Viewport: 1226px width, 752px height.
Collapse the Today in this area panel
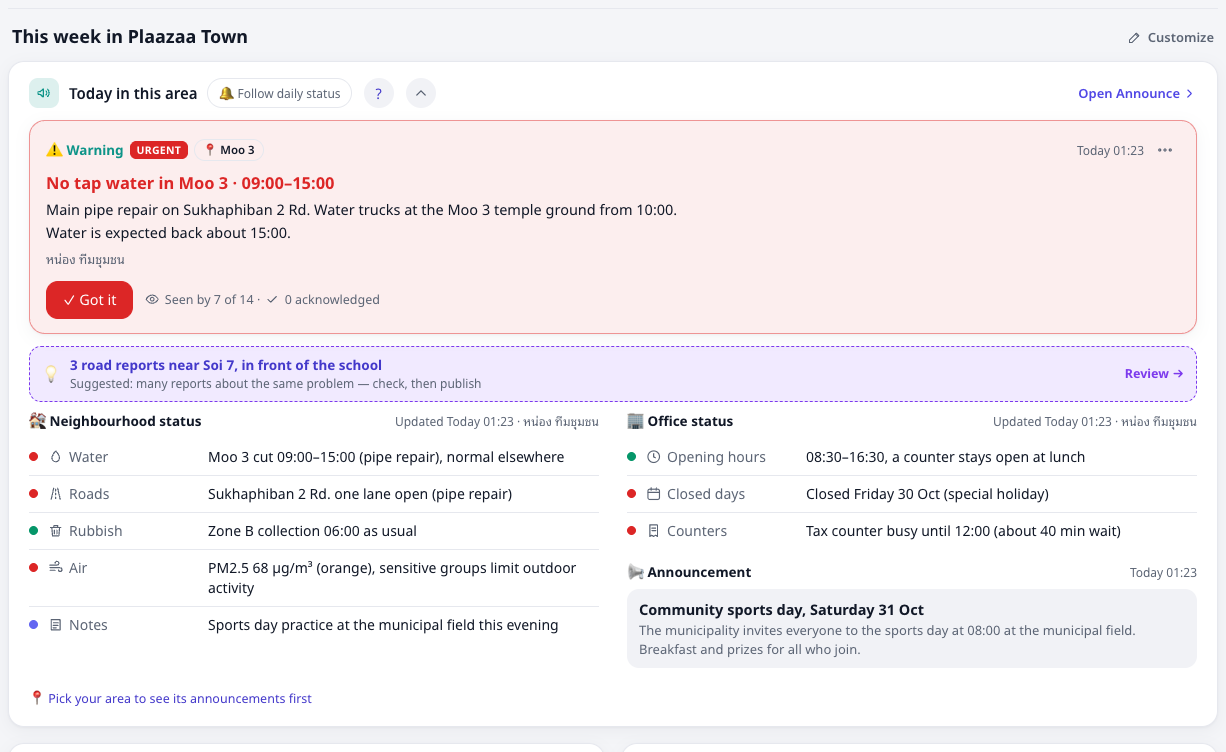[421, 93]
